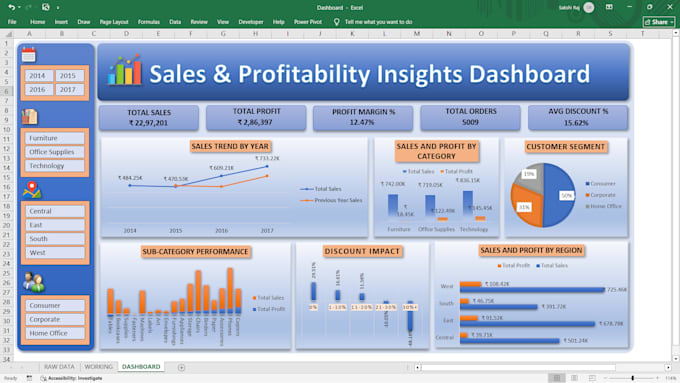The width and height of the screenshot is (680, 383).
Task: Open the Review ribbon tab
Action: coord(199,22)
